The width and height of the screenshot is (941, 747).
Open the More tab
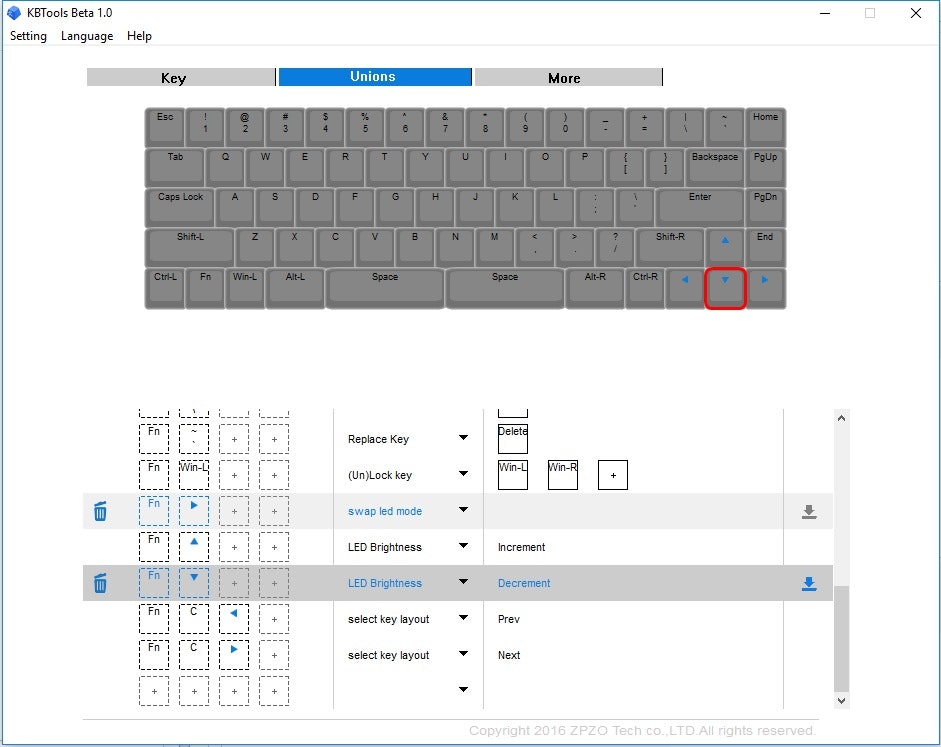pos(566,78)
